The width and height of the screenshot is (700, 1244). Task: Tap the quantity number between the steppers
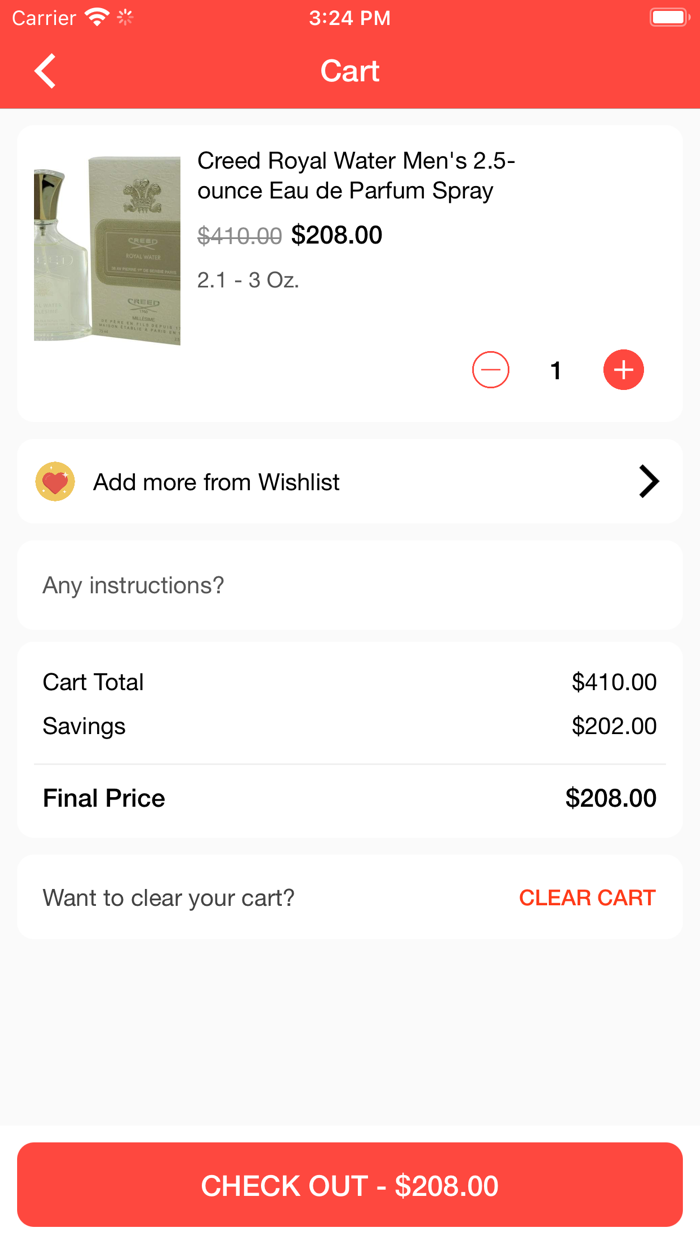(x=556, y=371)
